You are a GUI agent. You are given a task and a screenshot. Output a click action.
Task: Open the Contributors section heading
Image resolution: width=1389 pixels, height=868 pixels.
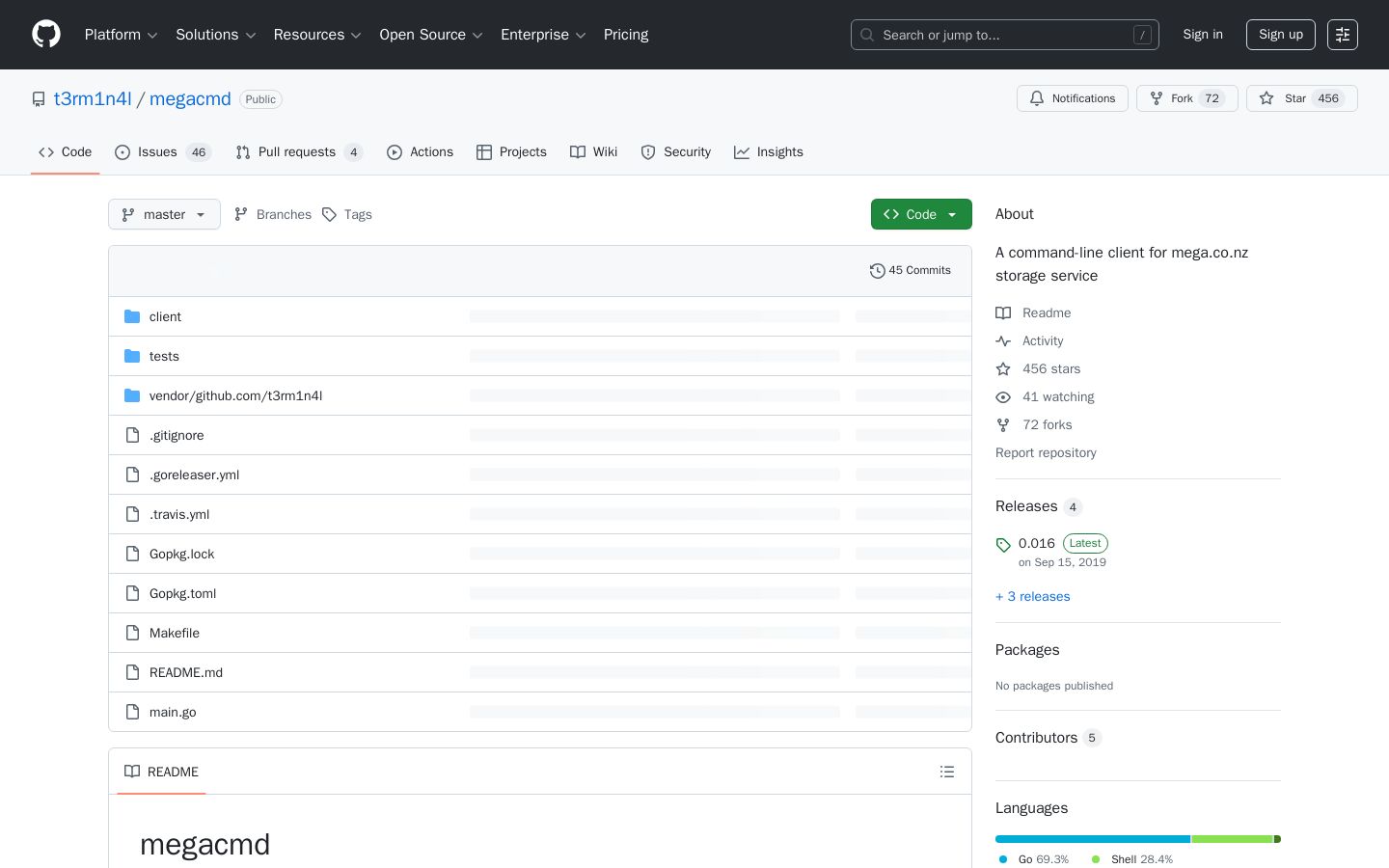point(1049,738)
